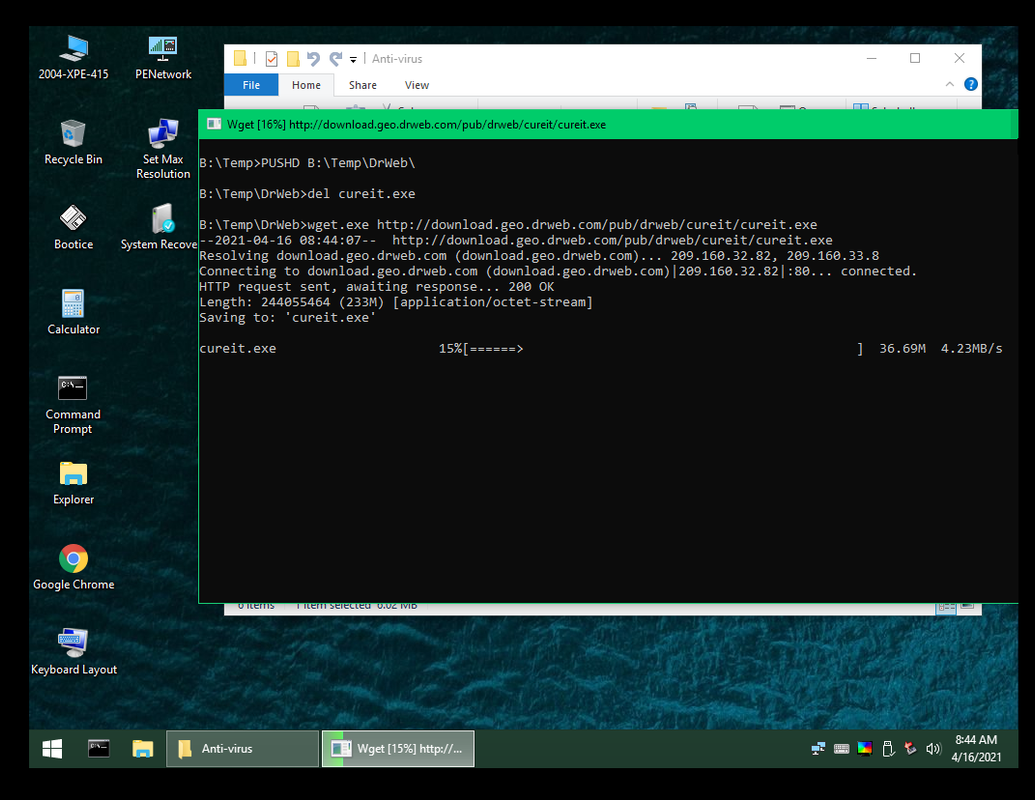
Task: Click the cureit.exe download progress bar
Action: pyautogui.click(x=663, y=349)
